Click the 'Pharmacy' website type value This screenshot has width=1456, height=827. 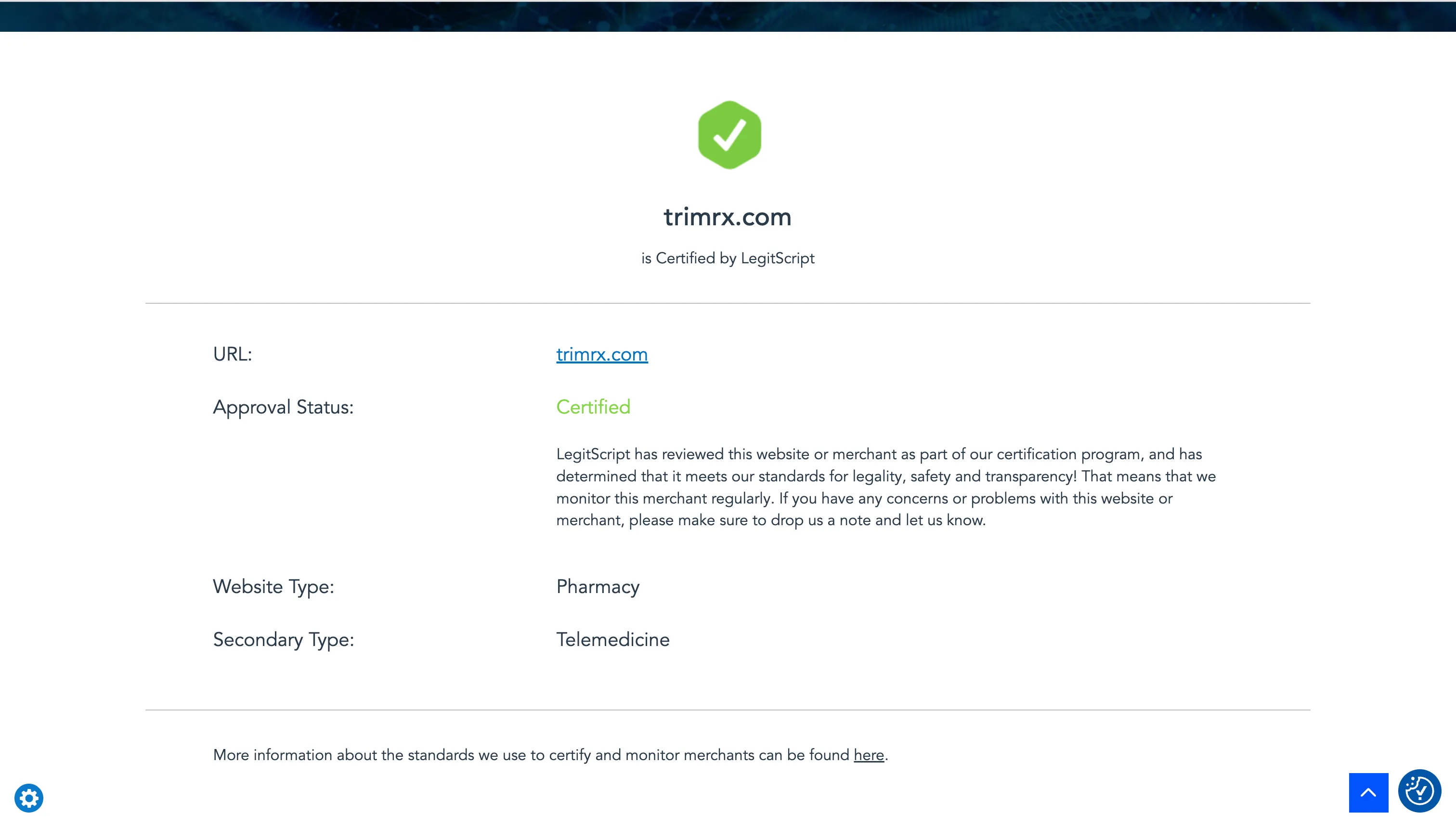598,587
